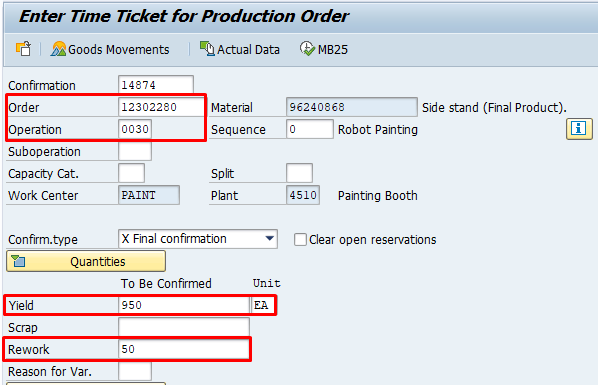Select the Operation field 0030
This screenshot has width=598, height=385.
135,129
